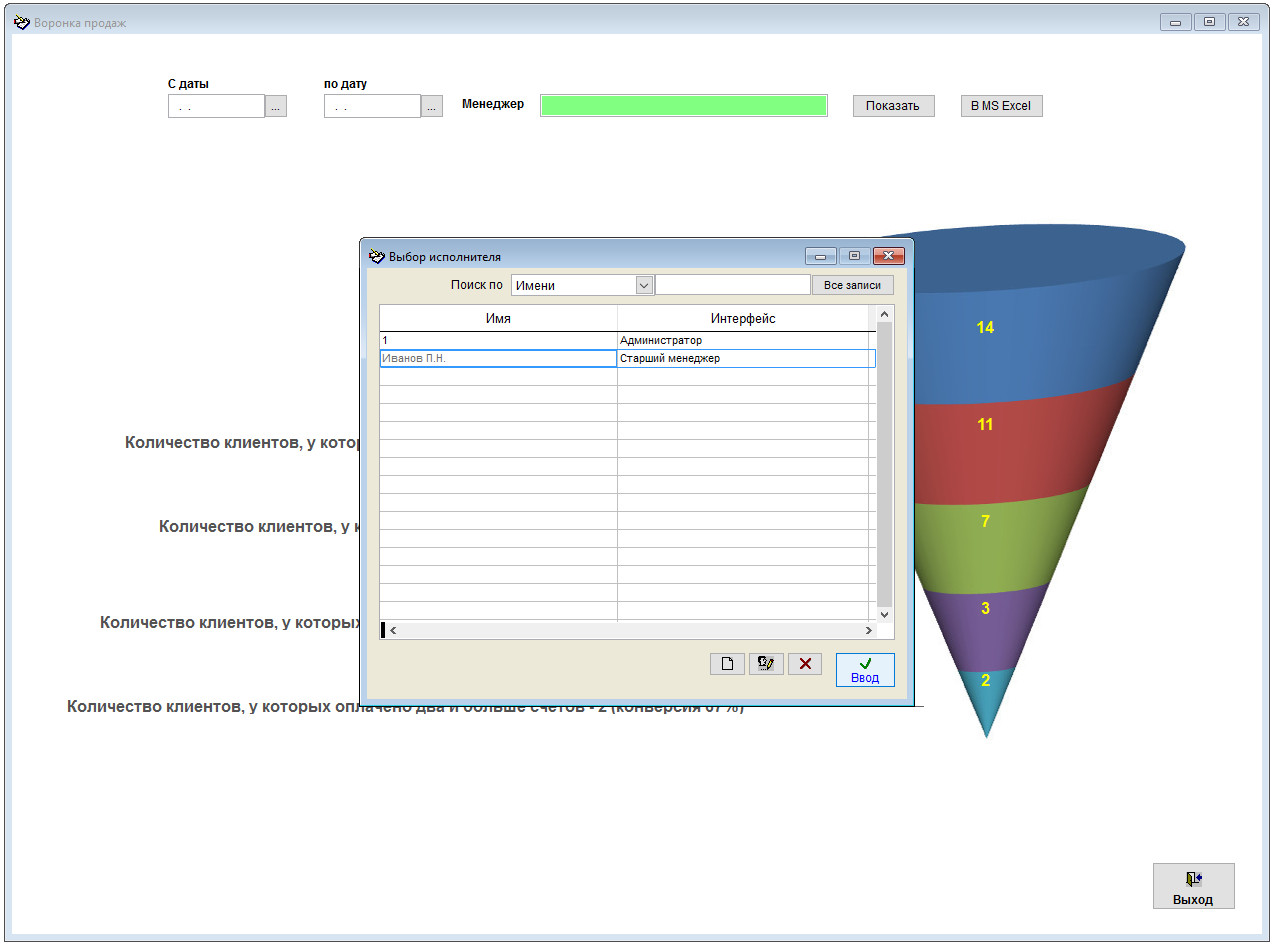
Task: Click the new record icon in dialog
Action: click(x=727, y=664)
